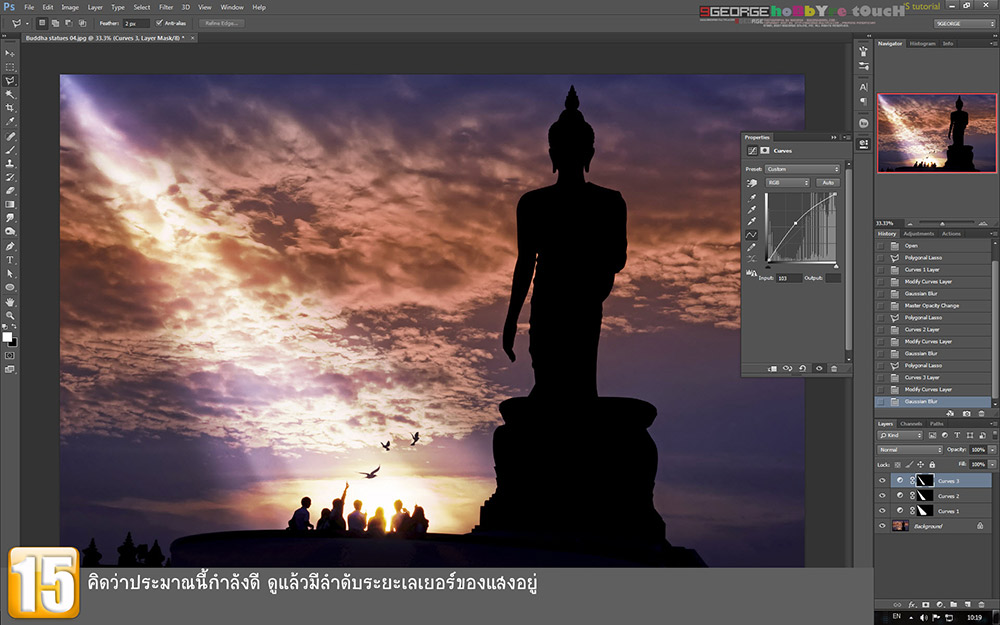The width and height of the screenshot is (1000, 625).
Task: Select the Horizontal Type tool
Action: coord(10,260)
